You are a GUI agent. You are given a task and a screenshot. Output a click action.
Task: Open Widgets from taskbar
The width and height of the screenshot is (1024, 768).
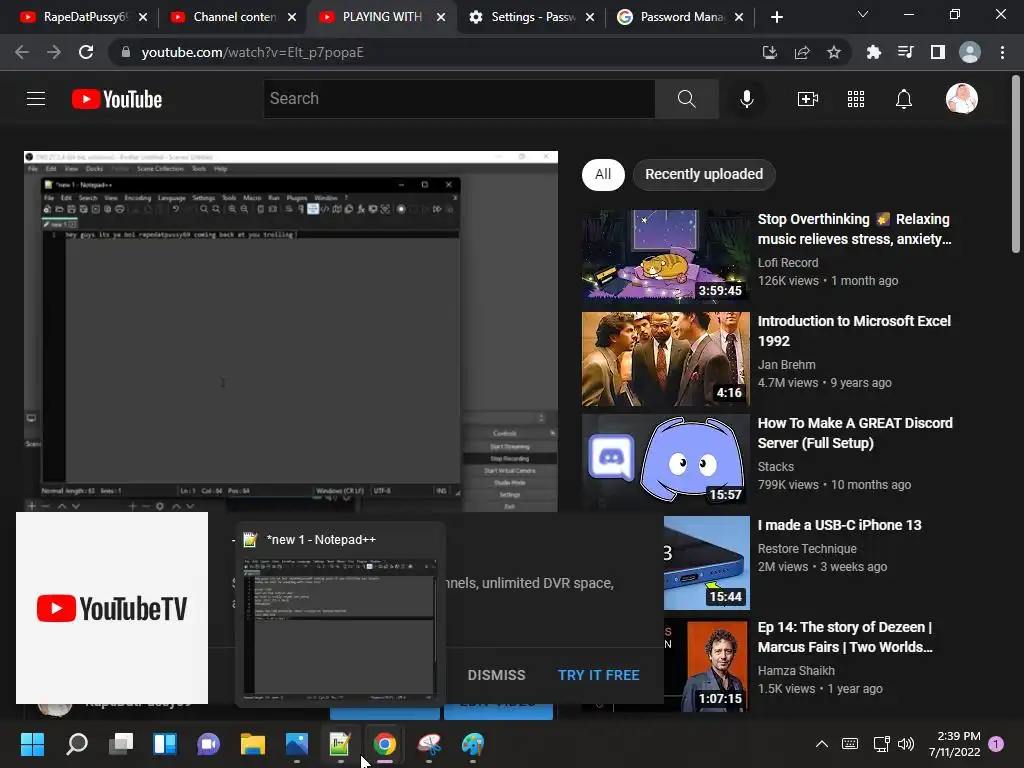click(165, 744)
